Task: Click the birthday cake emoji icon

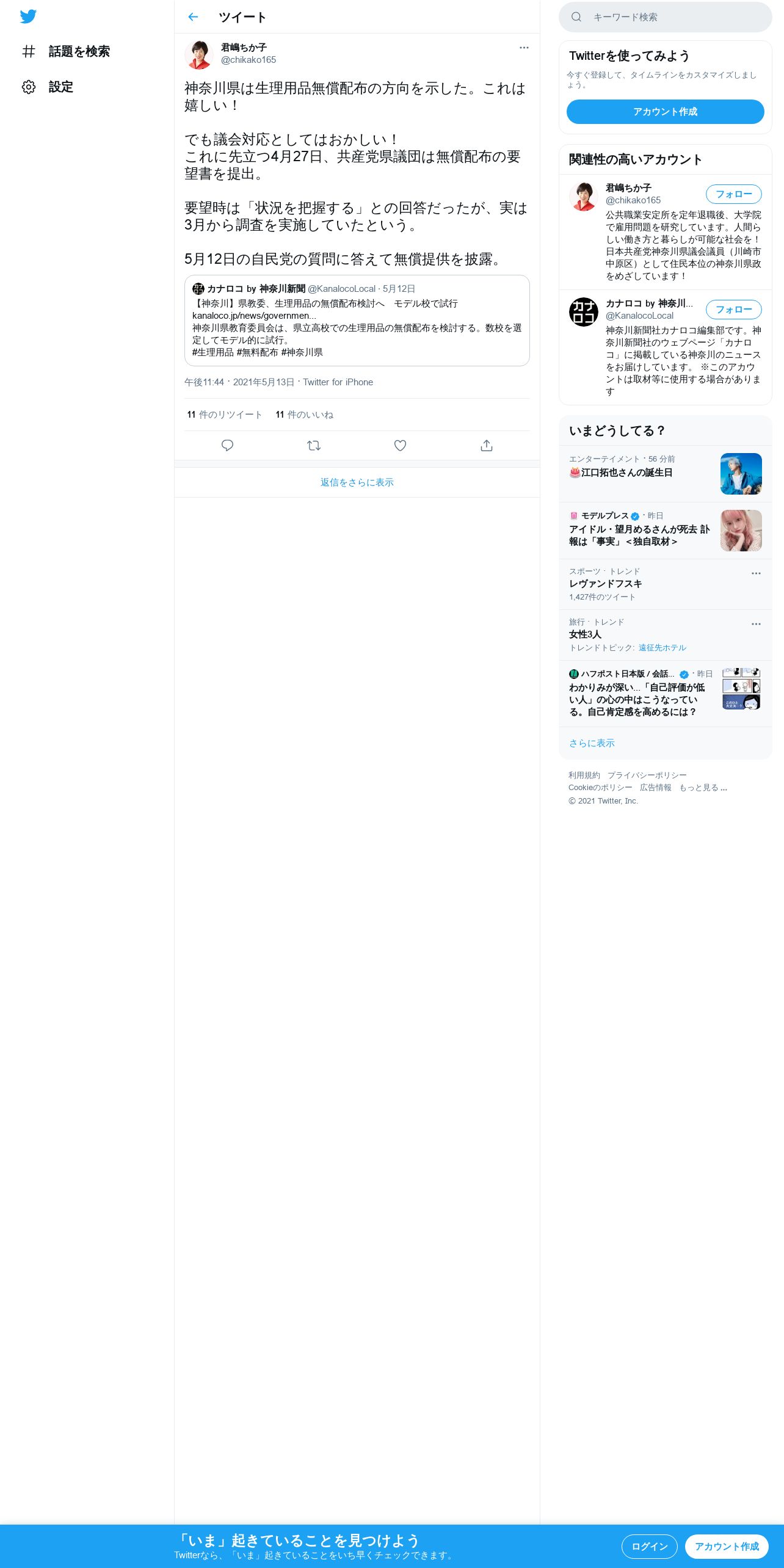Action: [x=575, y=473]
